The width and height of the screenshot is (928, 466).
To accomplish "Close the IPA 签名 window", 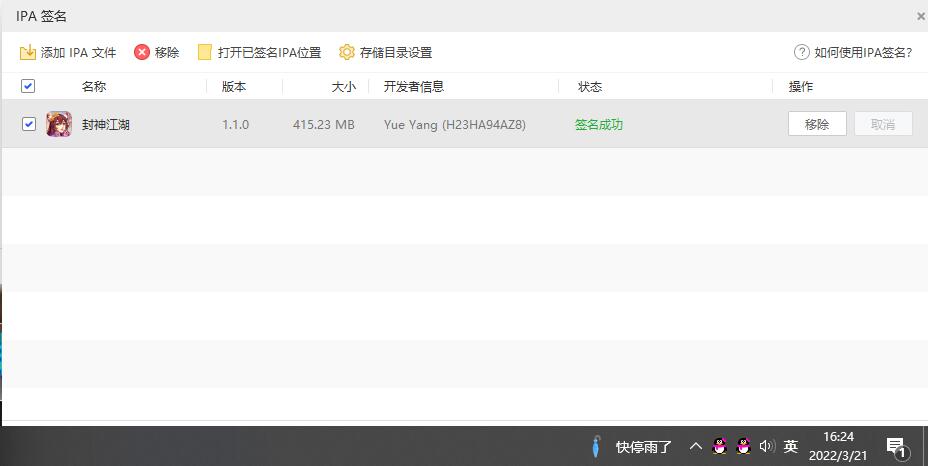I will coord(921,17).
